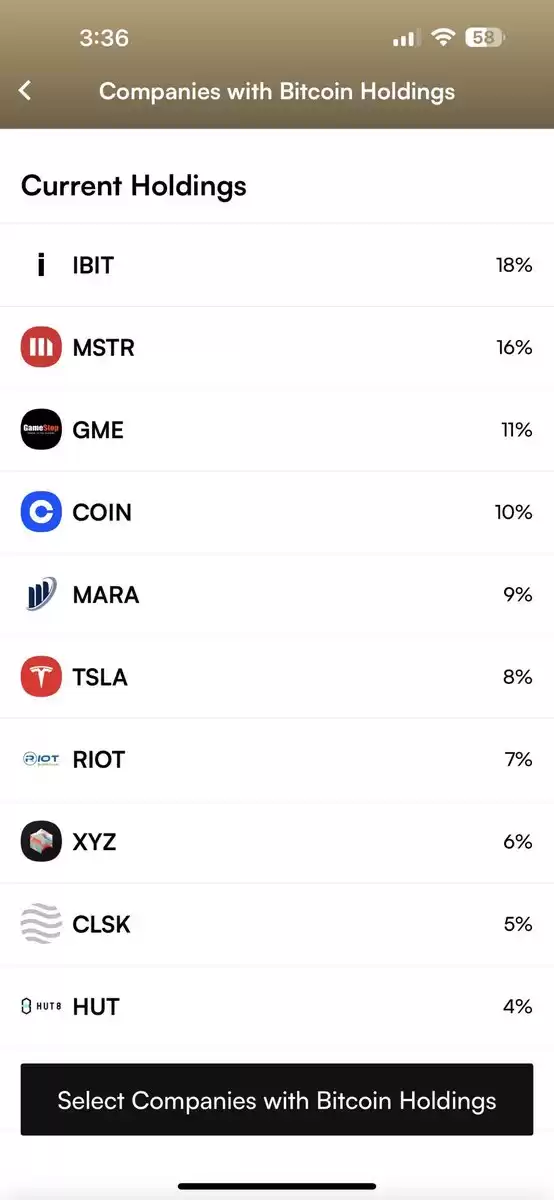The height and width of the screenshot is (1200, 554).
Task: Tap the IBIT 18% allocation
Action: point(514,265)
